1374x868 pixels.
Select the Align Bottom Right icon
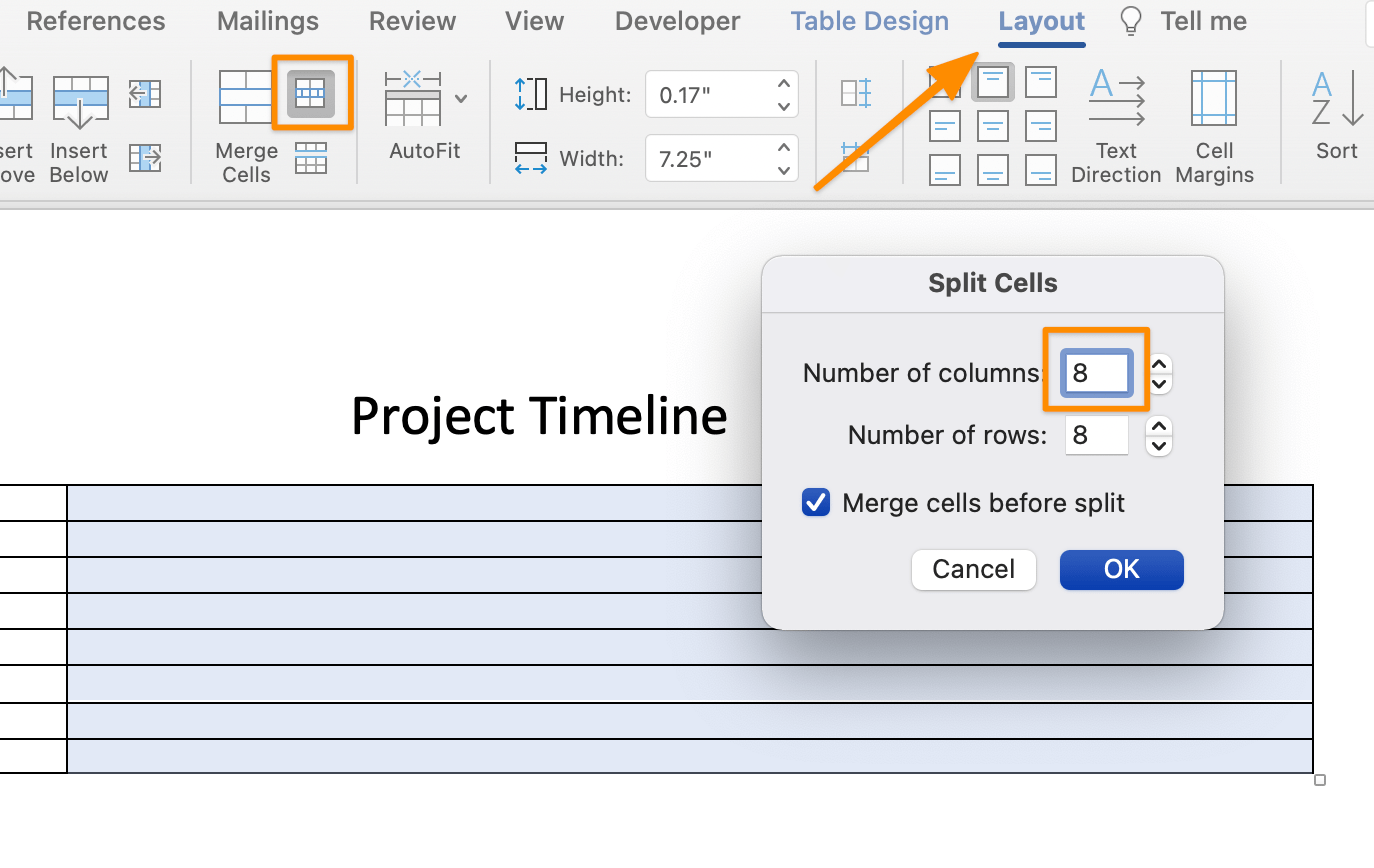[1041, 170]
